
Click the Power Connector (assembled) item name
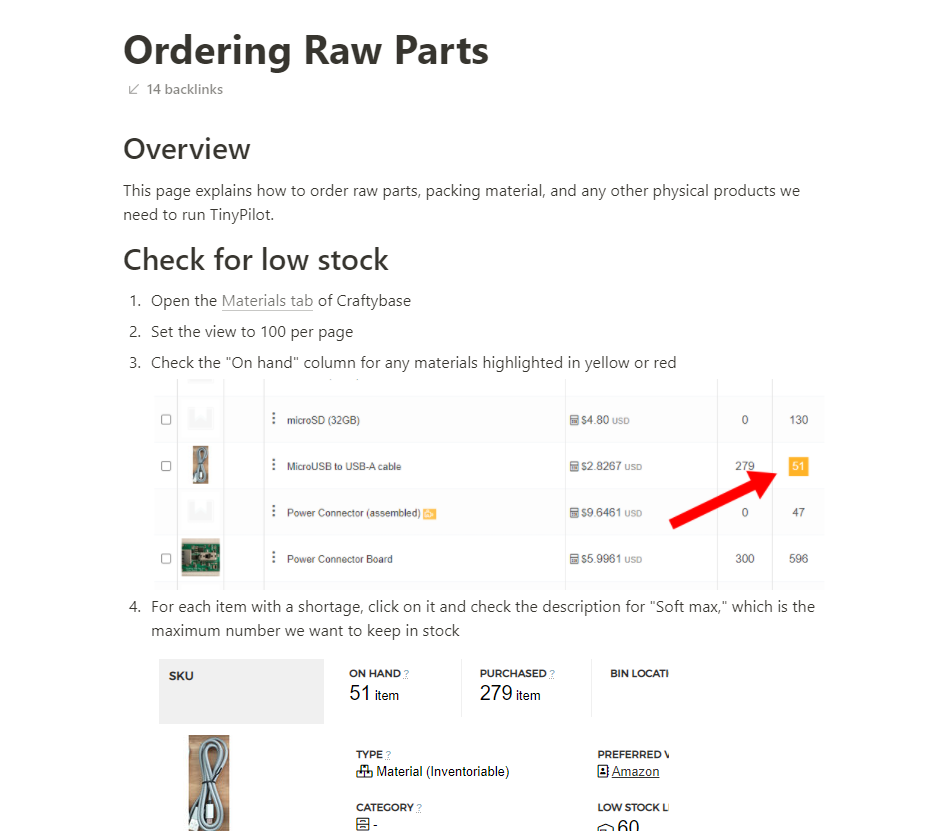pos(353,513)
